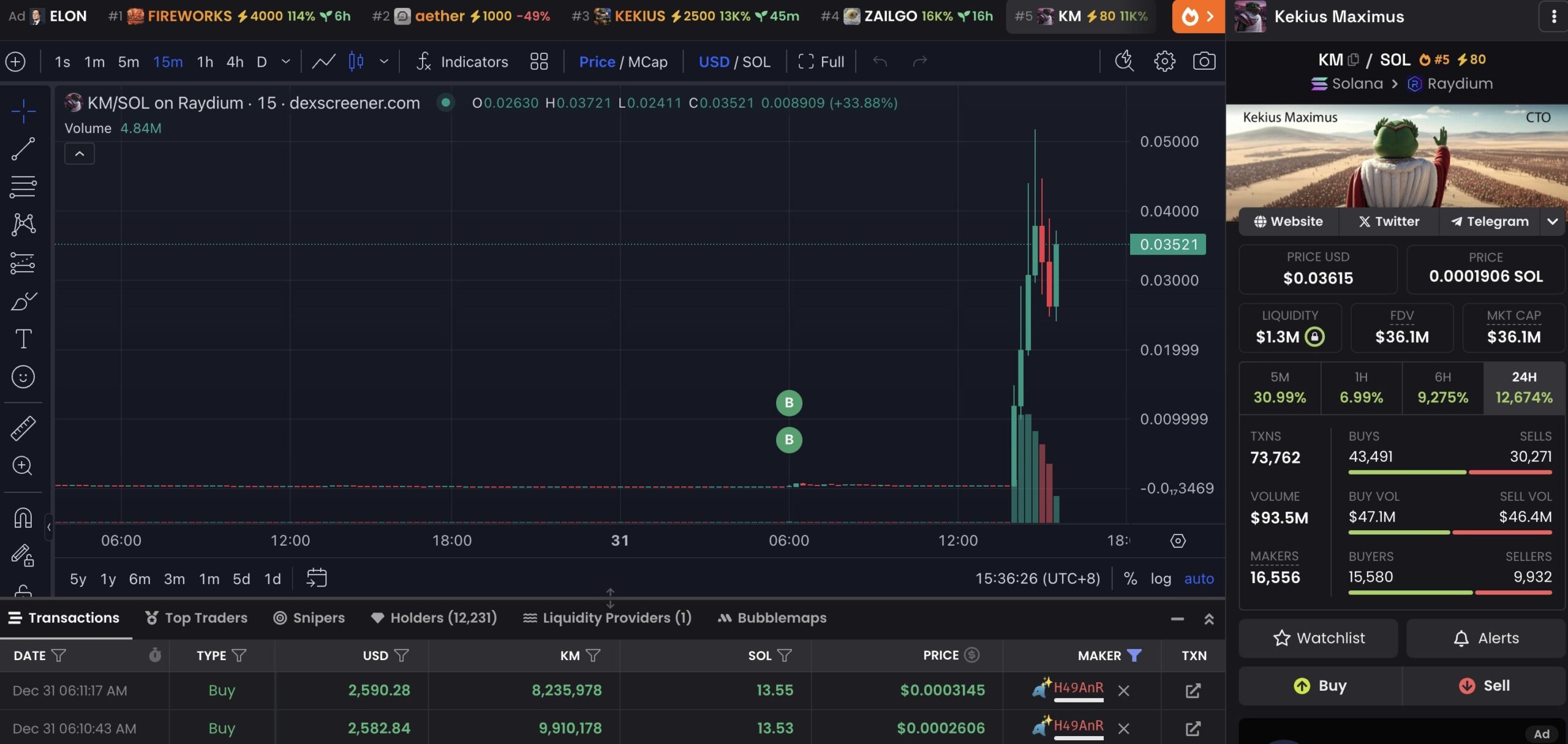Screen dimensions: 1568x744
Task: Open chart settings gear
Action: (1164, 61)
